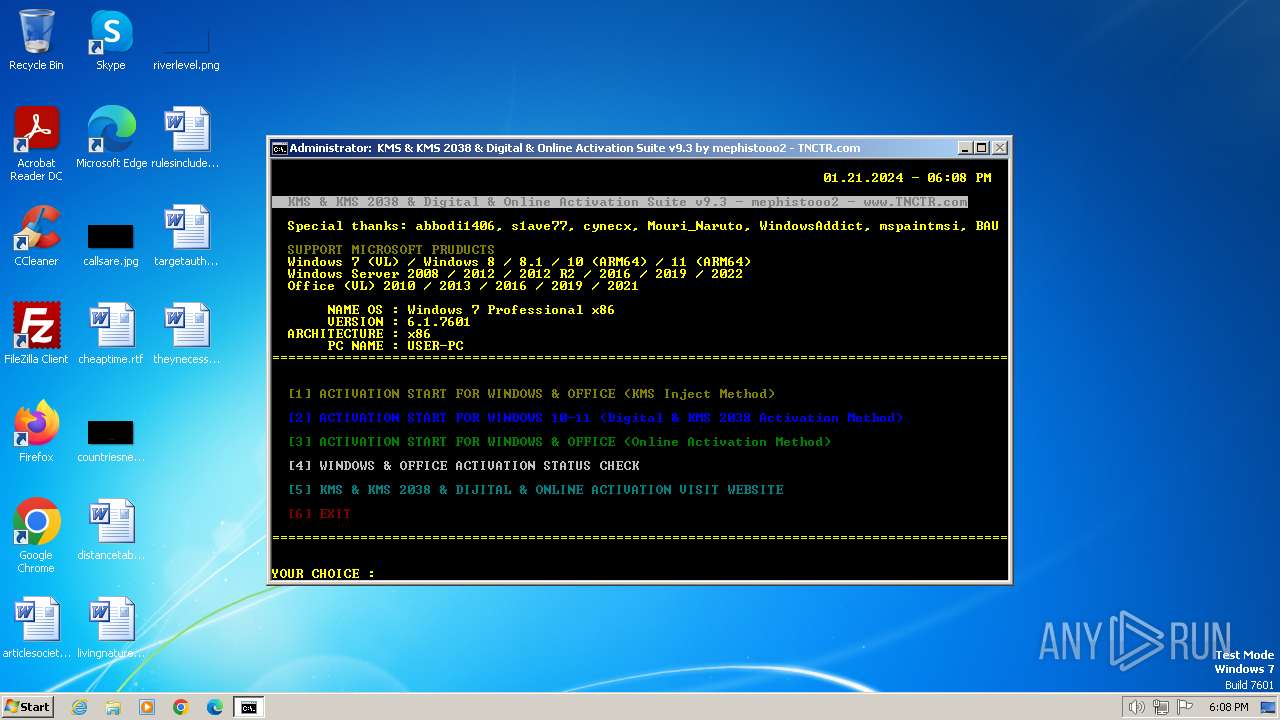Click the volume speaker tray icon
The width and height of the screenshot is (1280, 720).
1136,707
